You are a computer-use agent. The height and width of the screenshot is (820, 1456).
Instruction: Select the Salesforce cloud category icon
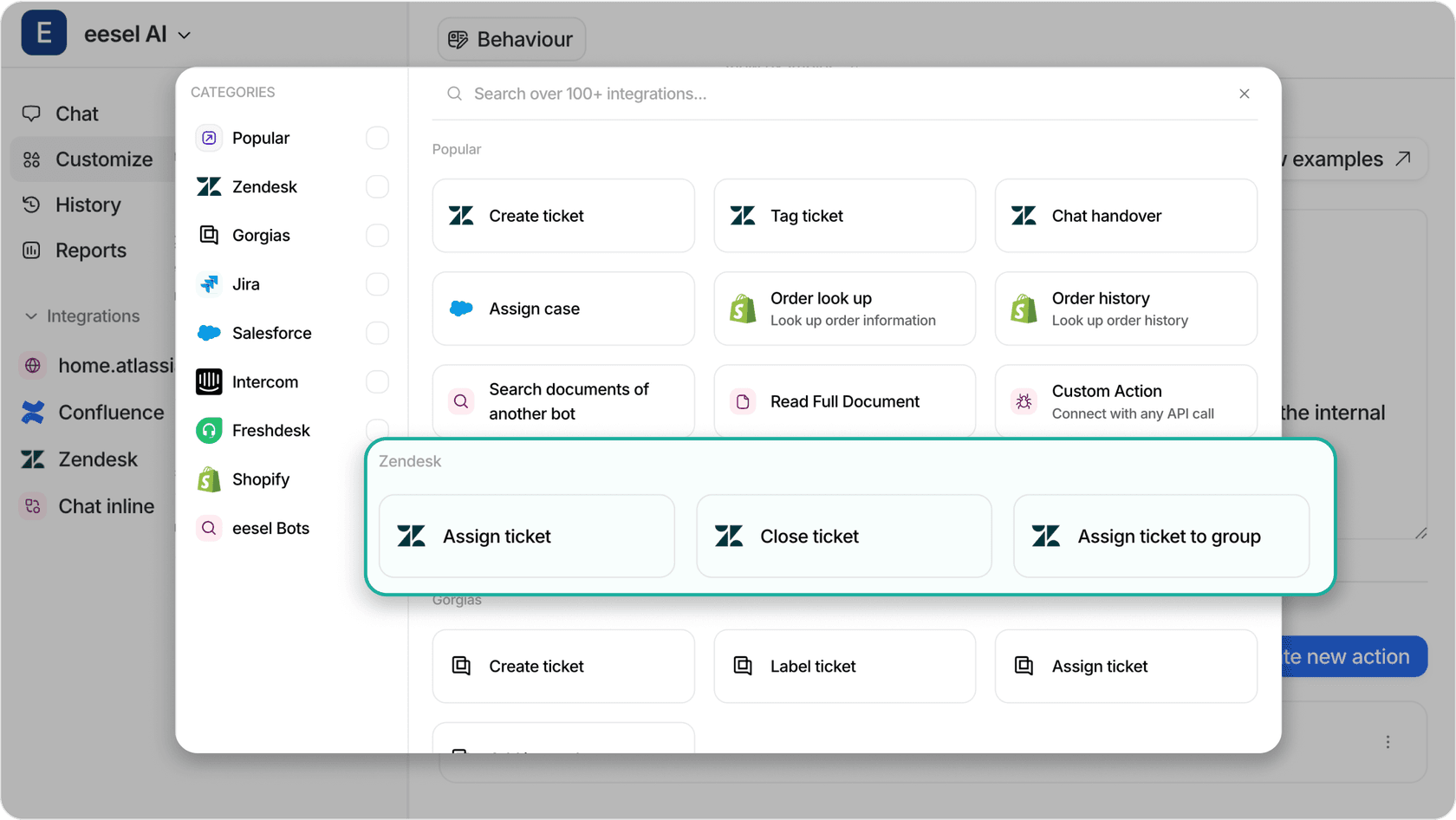[209, 333]
